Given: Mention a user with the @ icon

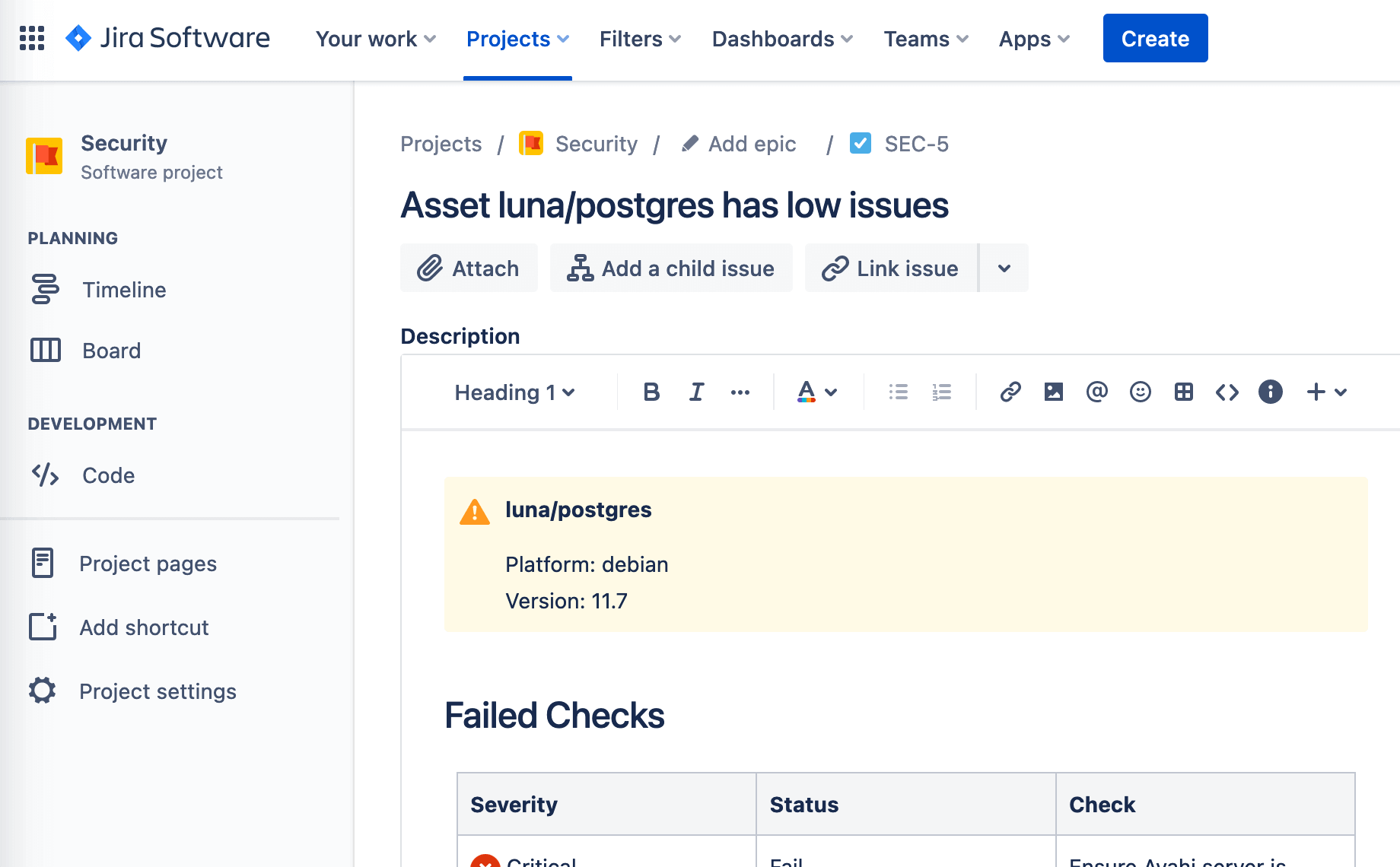Looking at the screenshot, I should click(x=1096, y=392).
